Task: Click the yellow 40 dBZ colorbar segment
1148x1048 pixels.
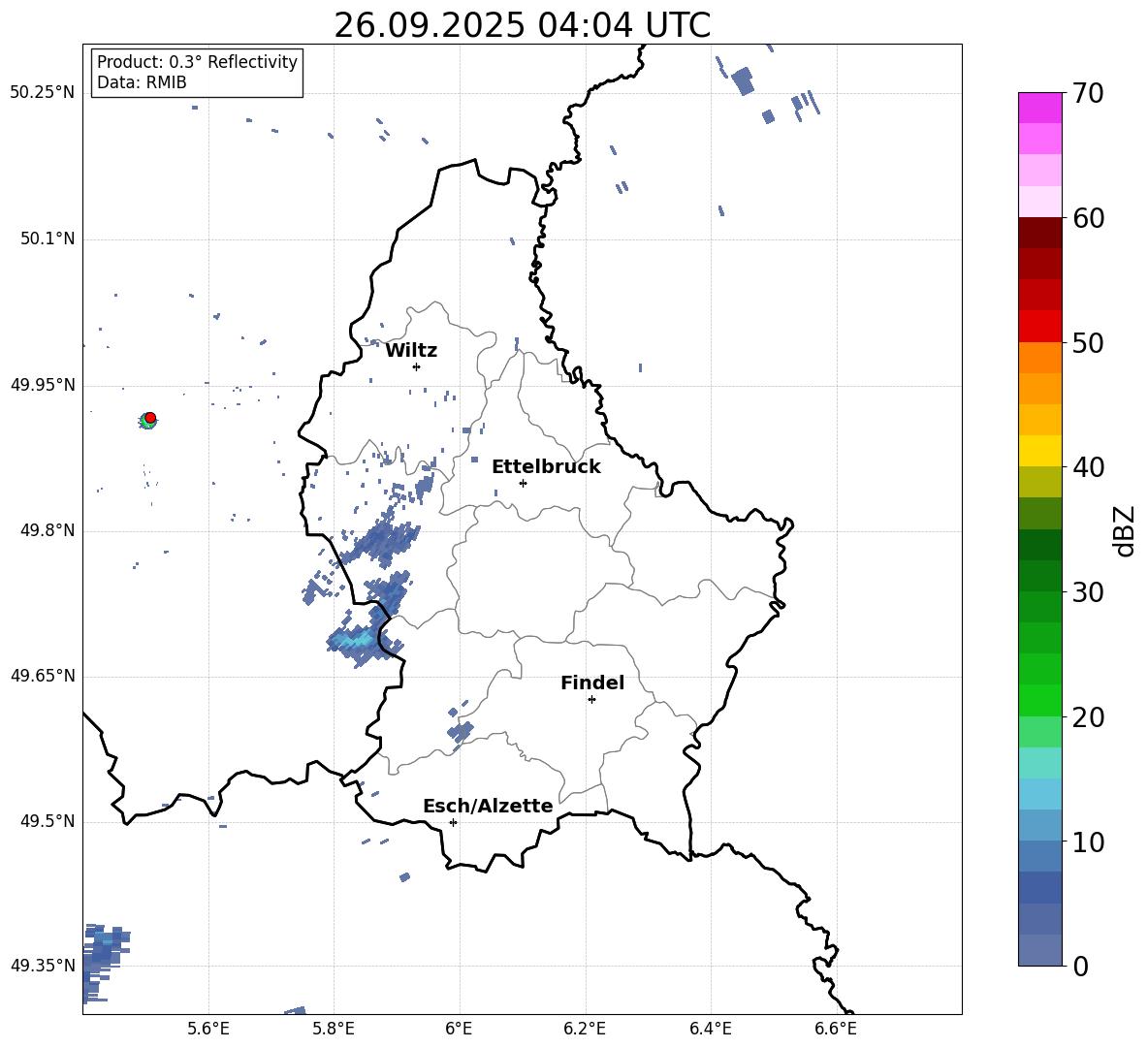Action: coord(1039,451)
